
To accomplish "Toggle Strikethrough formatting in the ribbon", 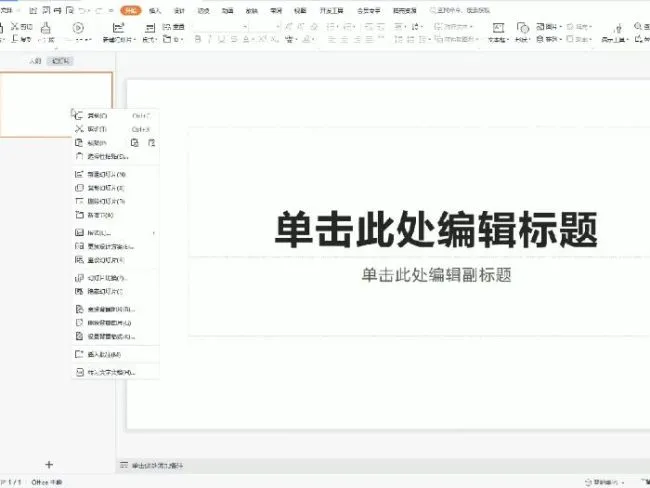I will coord(234,39).
